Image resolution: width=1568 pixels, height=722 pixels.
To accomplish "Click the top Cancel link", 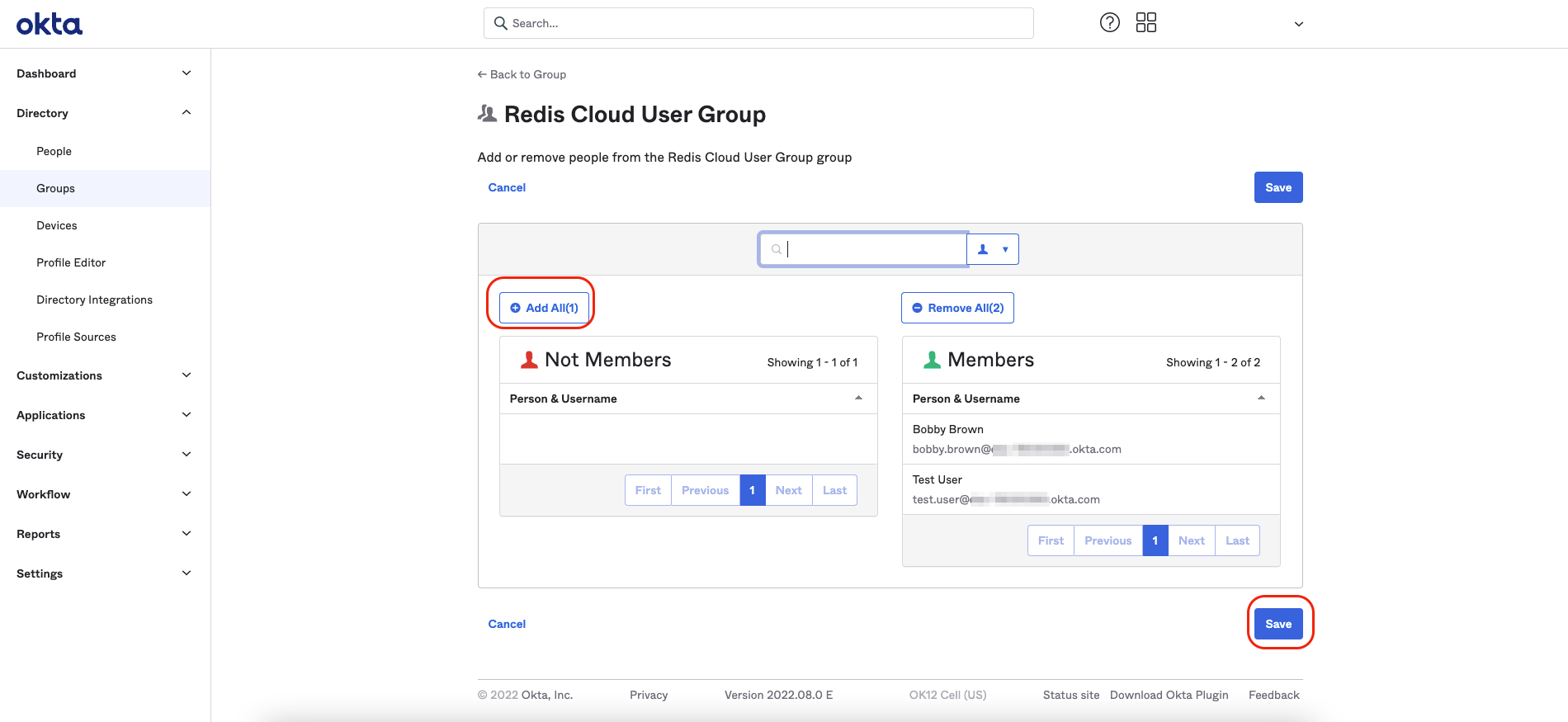I will click(507, 187).
